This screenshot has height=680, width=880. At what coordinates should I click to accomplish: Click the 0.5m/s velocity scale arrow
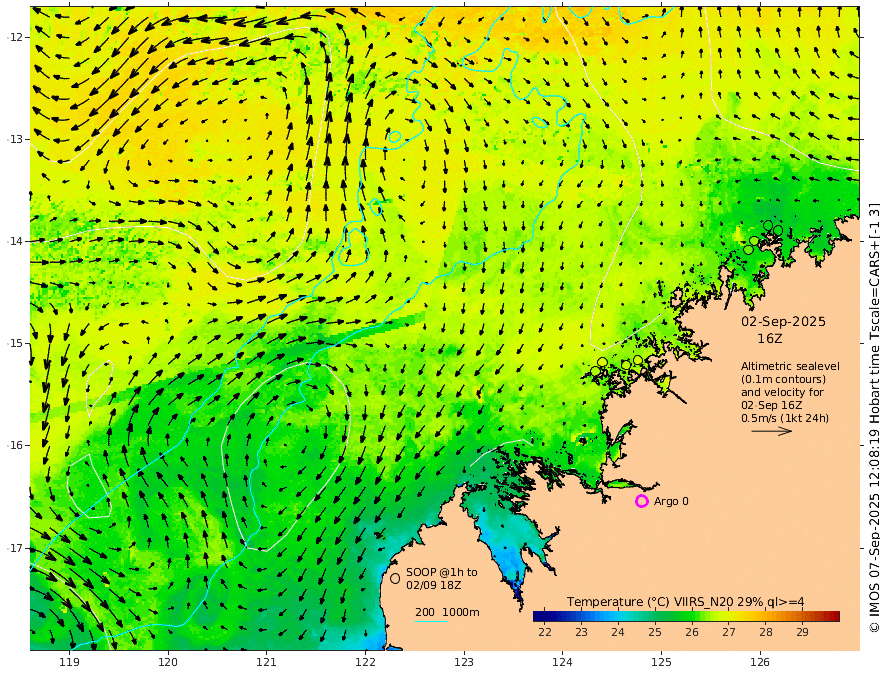[772, 431]
